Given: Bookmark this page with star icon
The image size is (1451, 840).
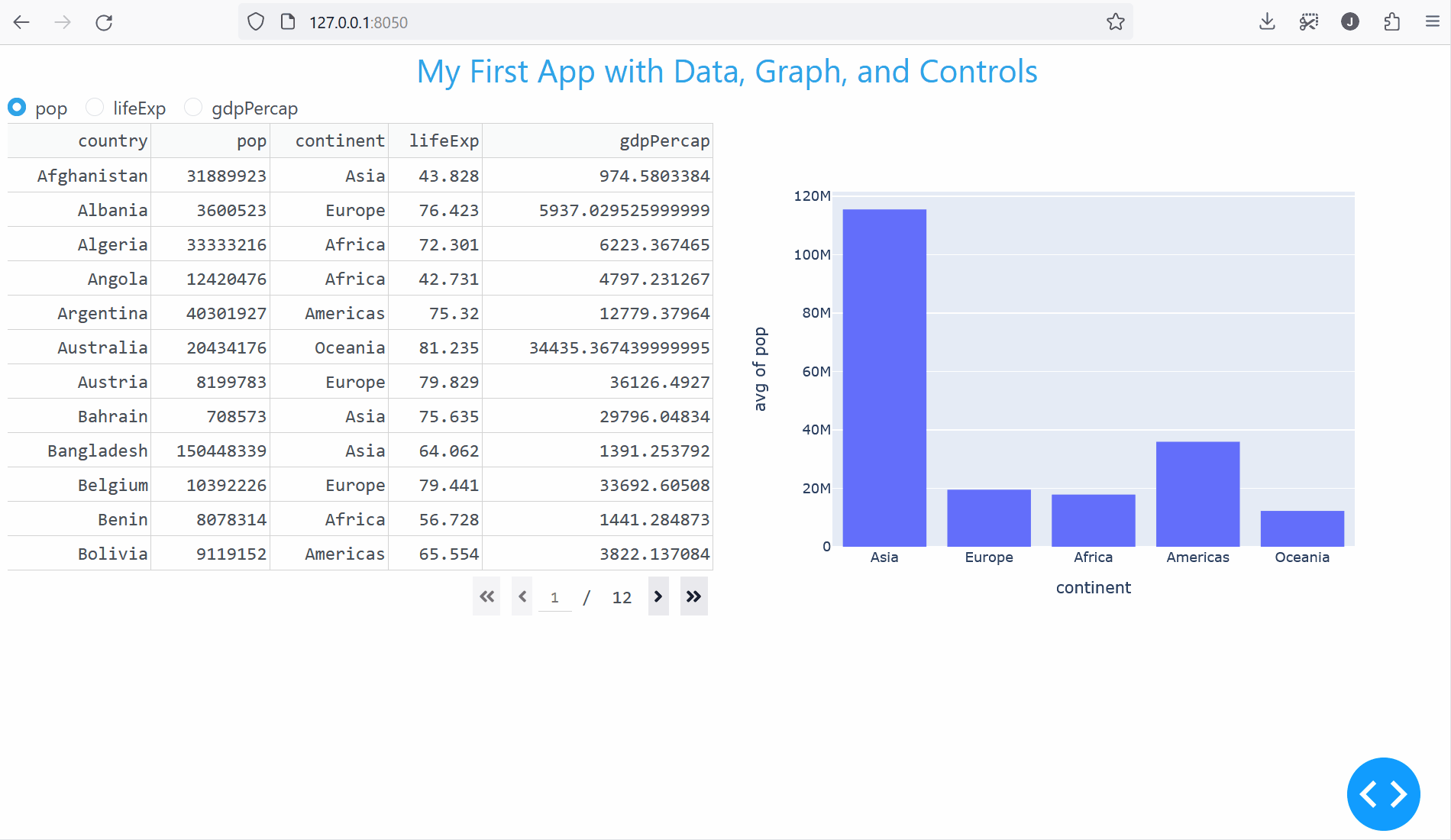Looking at the screenshot, I should pyautogui.click(x=1115, y=22).
